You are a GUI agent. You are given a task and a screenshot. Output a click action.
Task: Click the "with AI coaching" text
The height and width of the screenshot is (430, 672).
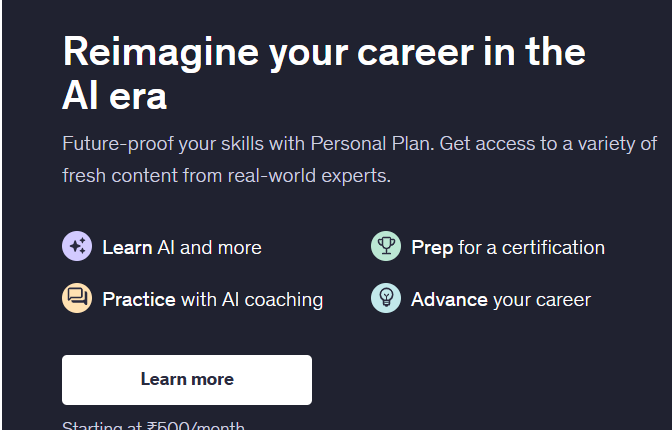pos(251,299)
